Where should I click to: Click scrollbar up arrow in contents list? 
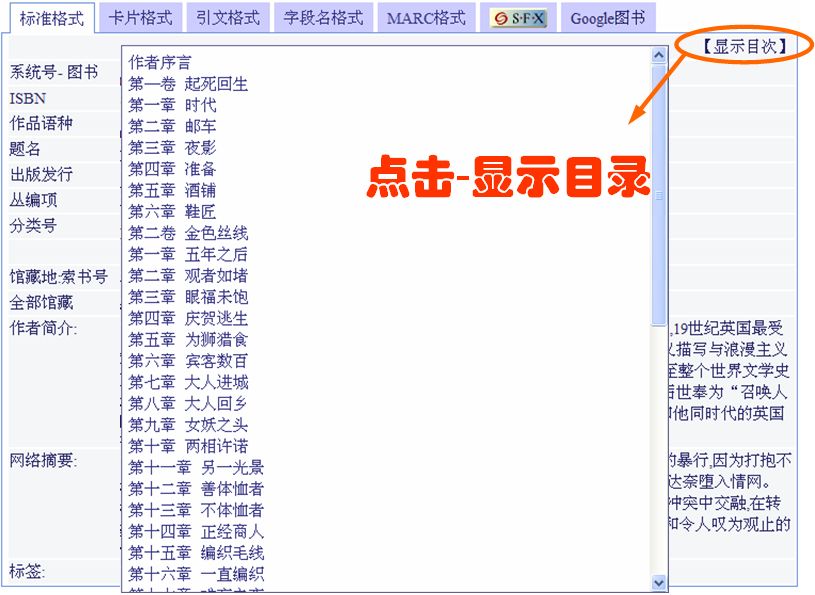tap(659, 55)
